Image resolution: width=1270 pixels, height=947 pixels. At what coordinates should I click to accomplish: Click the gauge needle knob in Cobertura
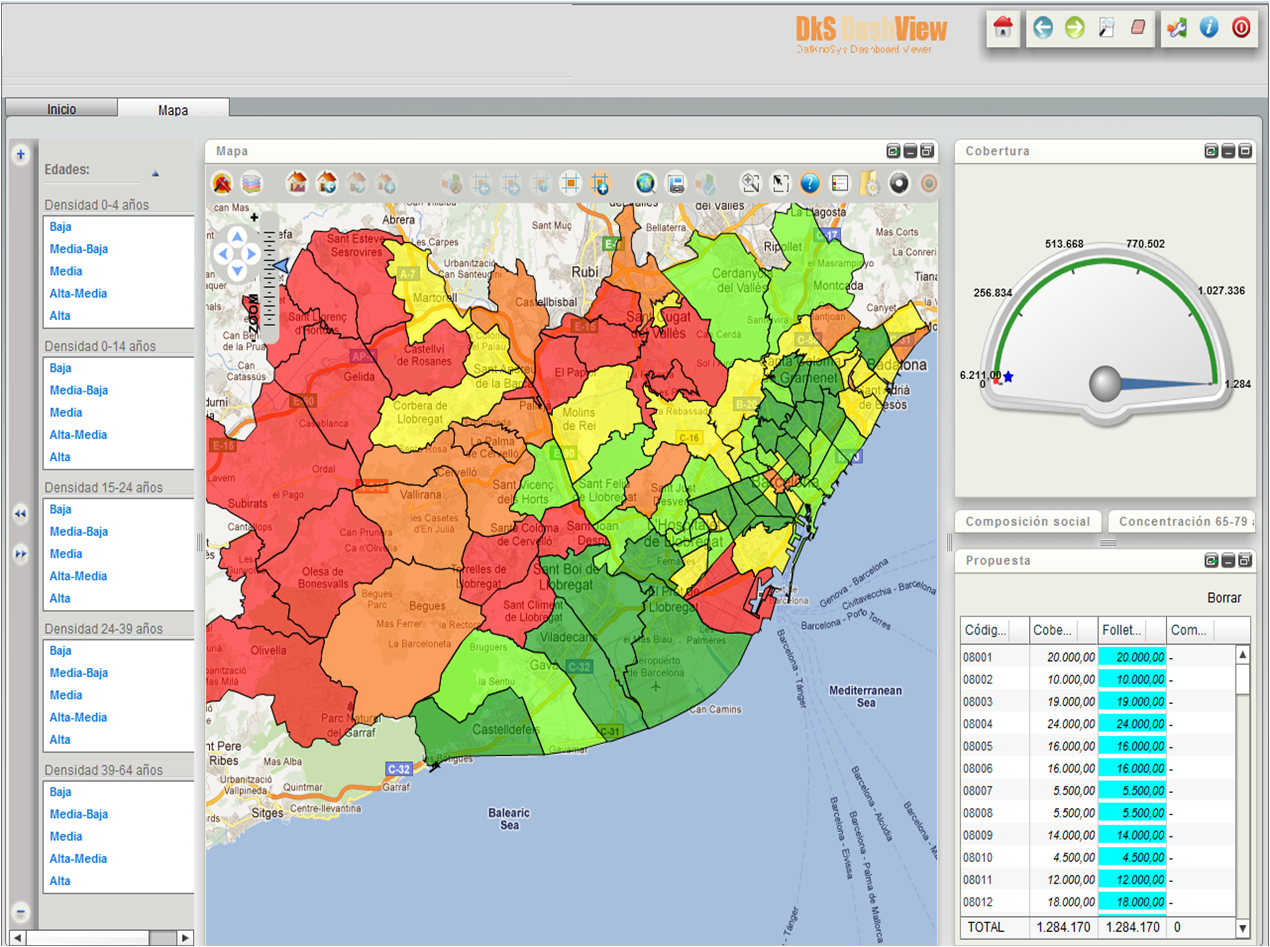[1105, 383]
